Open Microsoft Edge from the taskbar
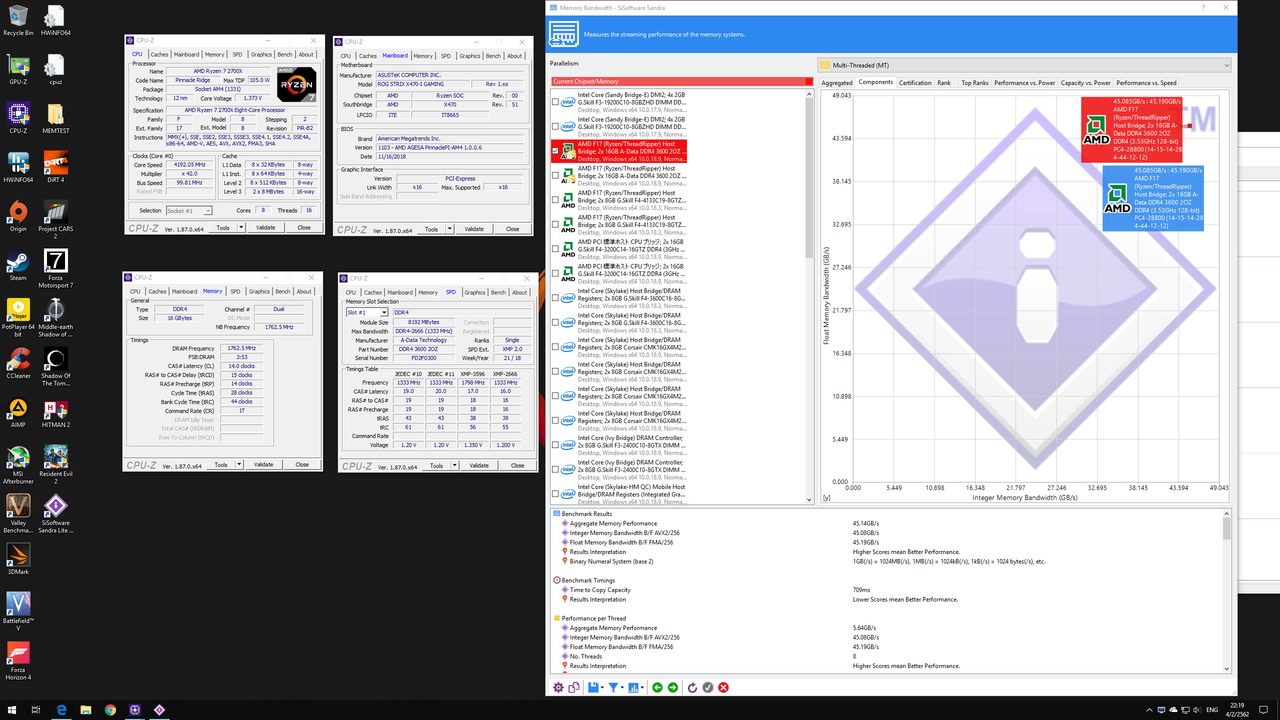 click(x=61, y=710)
